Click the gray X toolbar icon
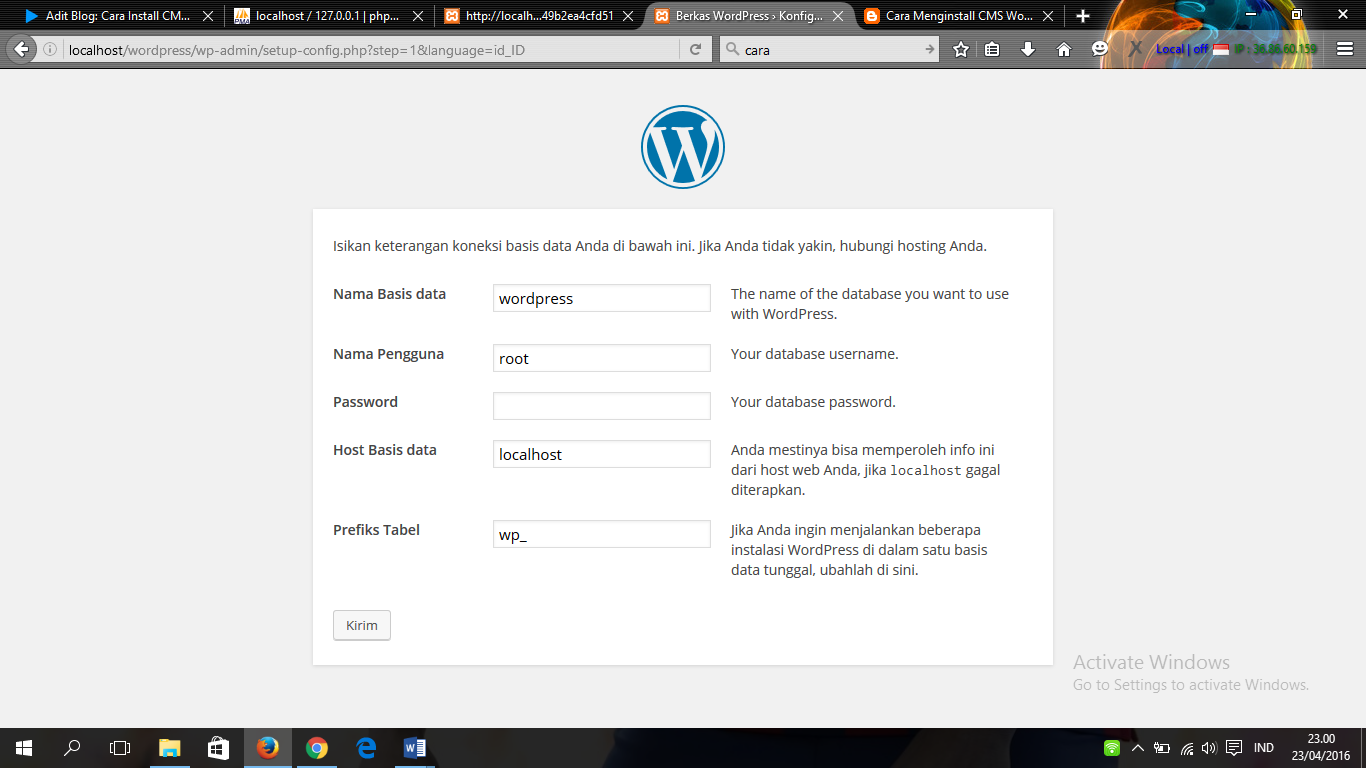The image size is (1366, 768). (x=1136, y=48)
